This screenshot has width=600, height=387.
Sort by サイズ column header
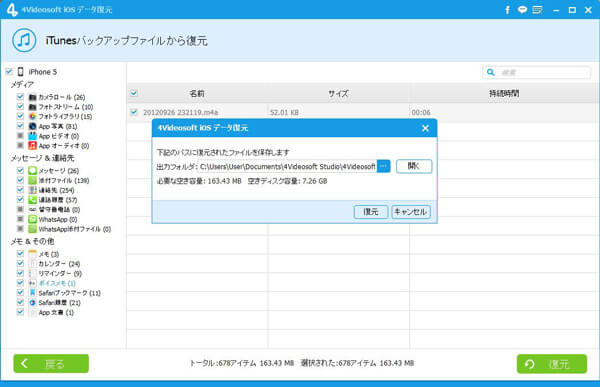[x=338, y=93]
